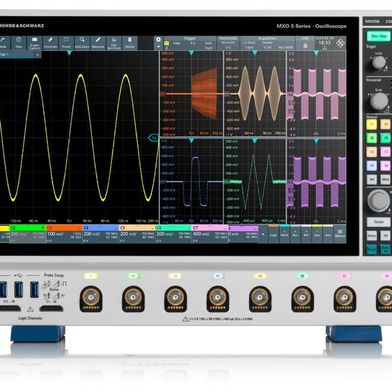Open the teal C6 channel signal bar
This screenshot has height=392, width=392.
[173, 234]
